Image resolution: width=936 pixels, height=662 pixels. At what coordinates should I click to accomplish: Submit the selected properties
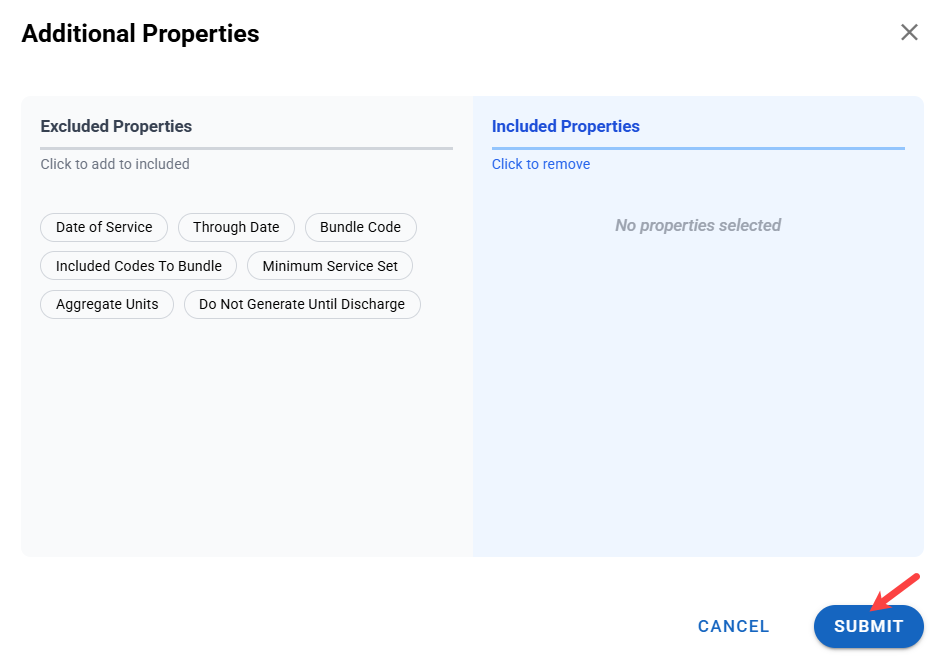868,626
